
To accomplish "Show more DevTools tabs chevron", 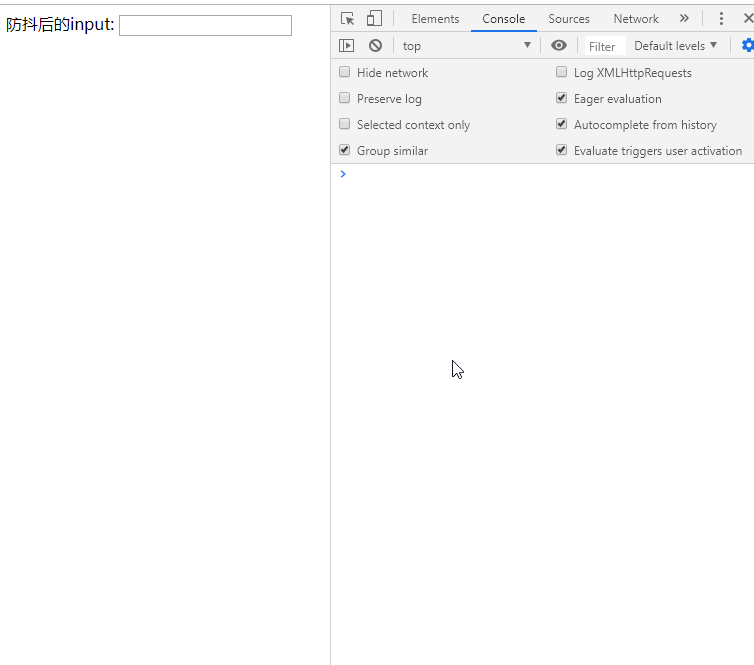I will click(684, 19).
